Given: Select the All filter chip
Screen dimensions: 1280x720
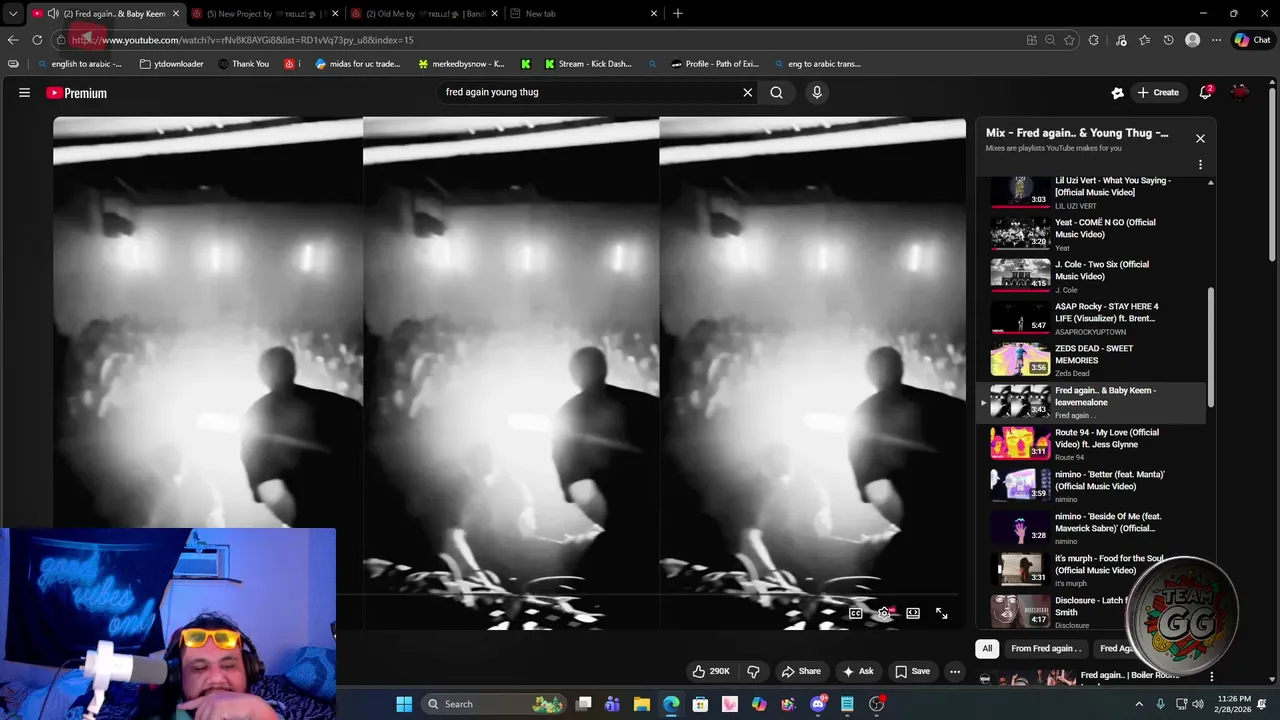Looking at the screenshot, I should click(x=987, y=648).
